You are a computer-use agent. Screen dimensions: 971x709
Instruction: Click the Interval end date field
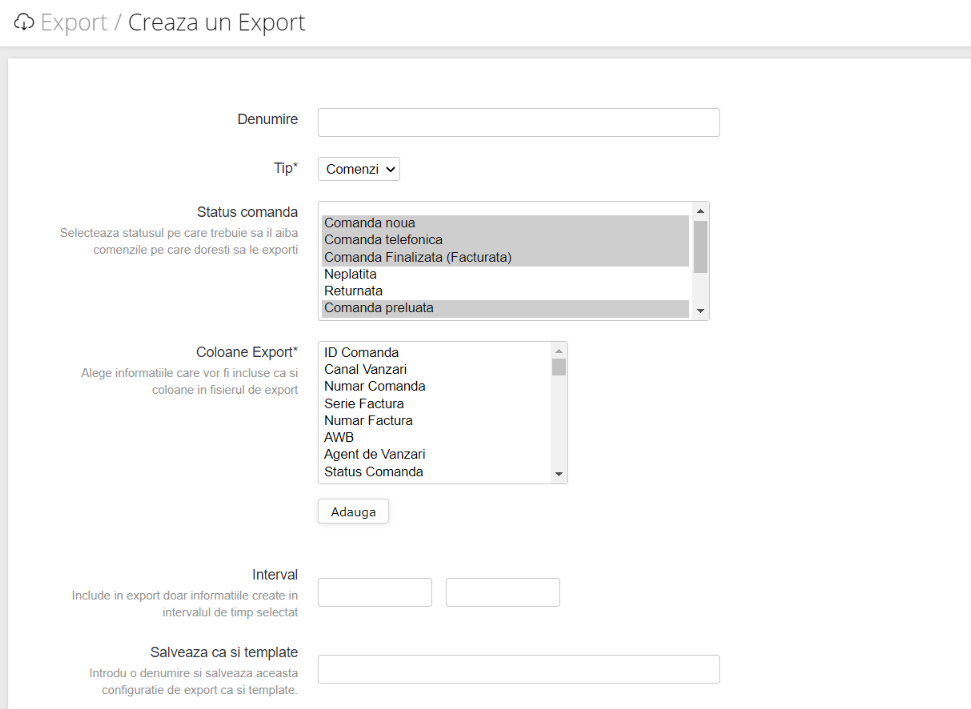(x=502, y=592)
